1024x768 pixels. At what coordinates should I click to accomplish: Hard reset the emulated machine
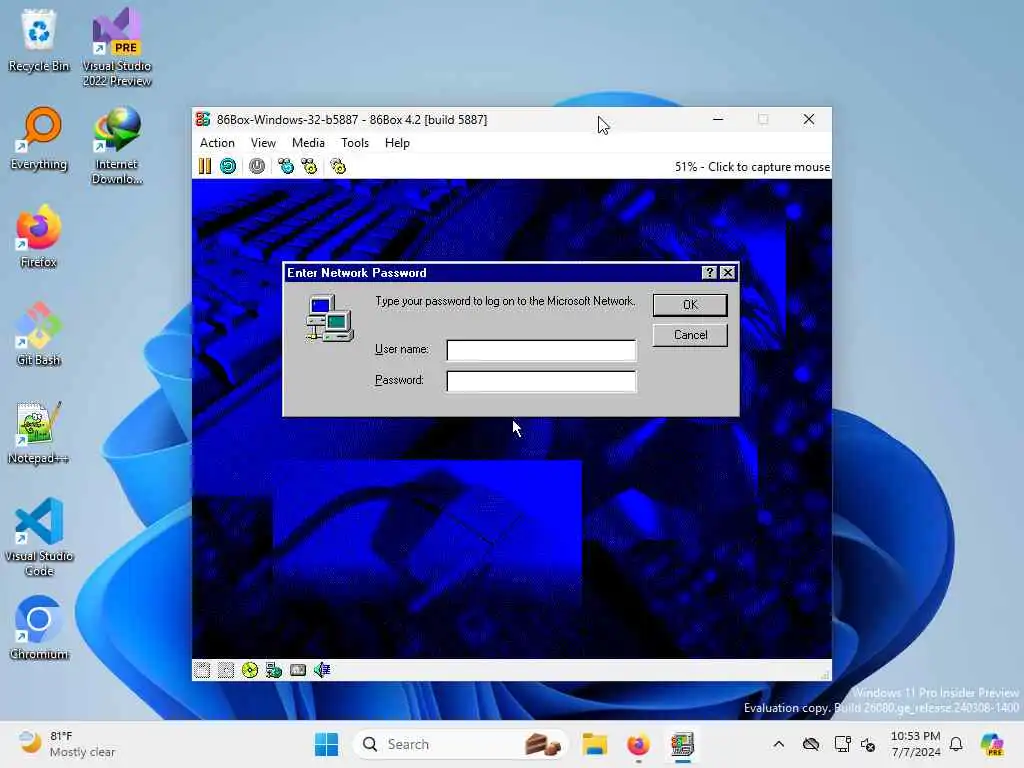click(228, 167)
